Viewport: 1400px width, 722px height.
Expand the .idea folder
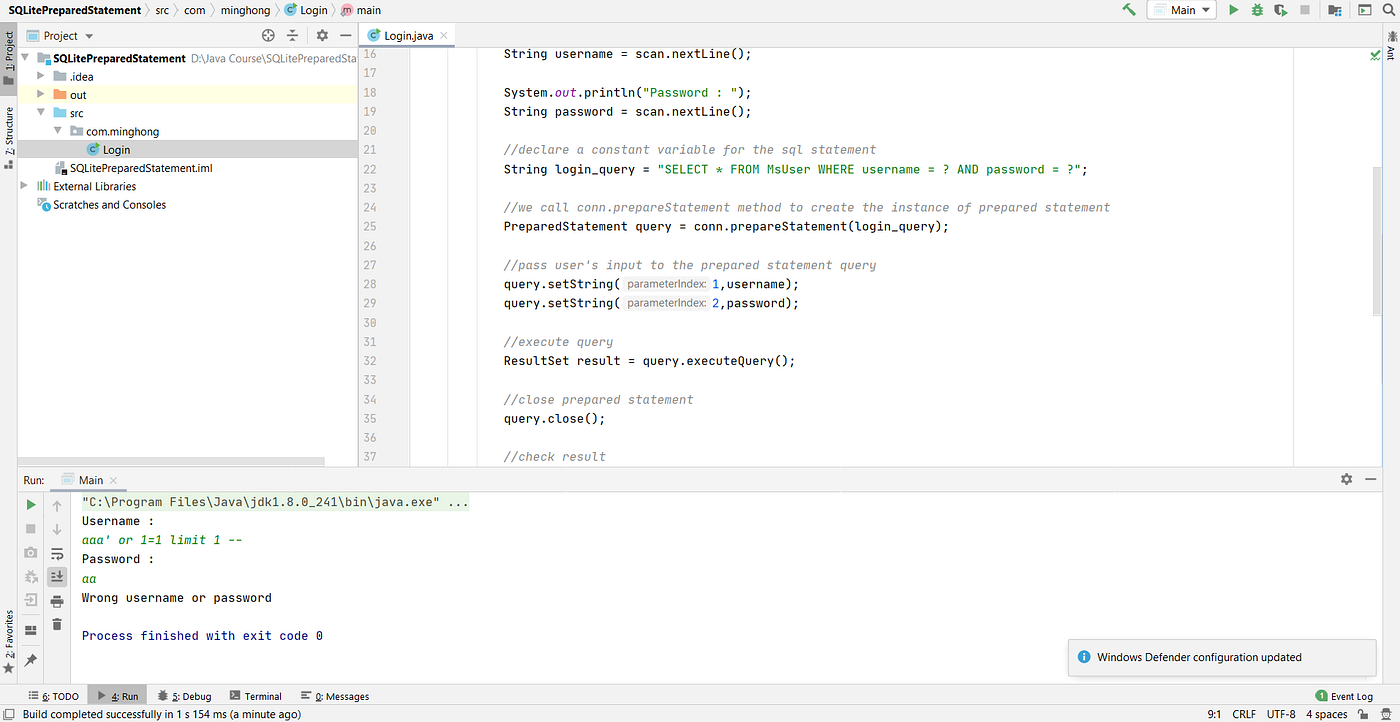42,76
